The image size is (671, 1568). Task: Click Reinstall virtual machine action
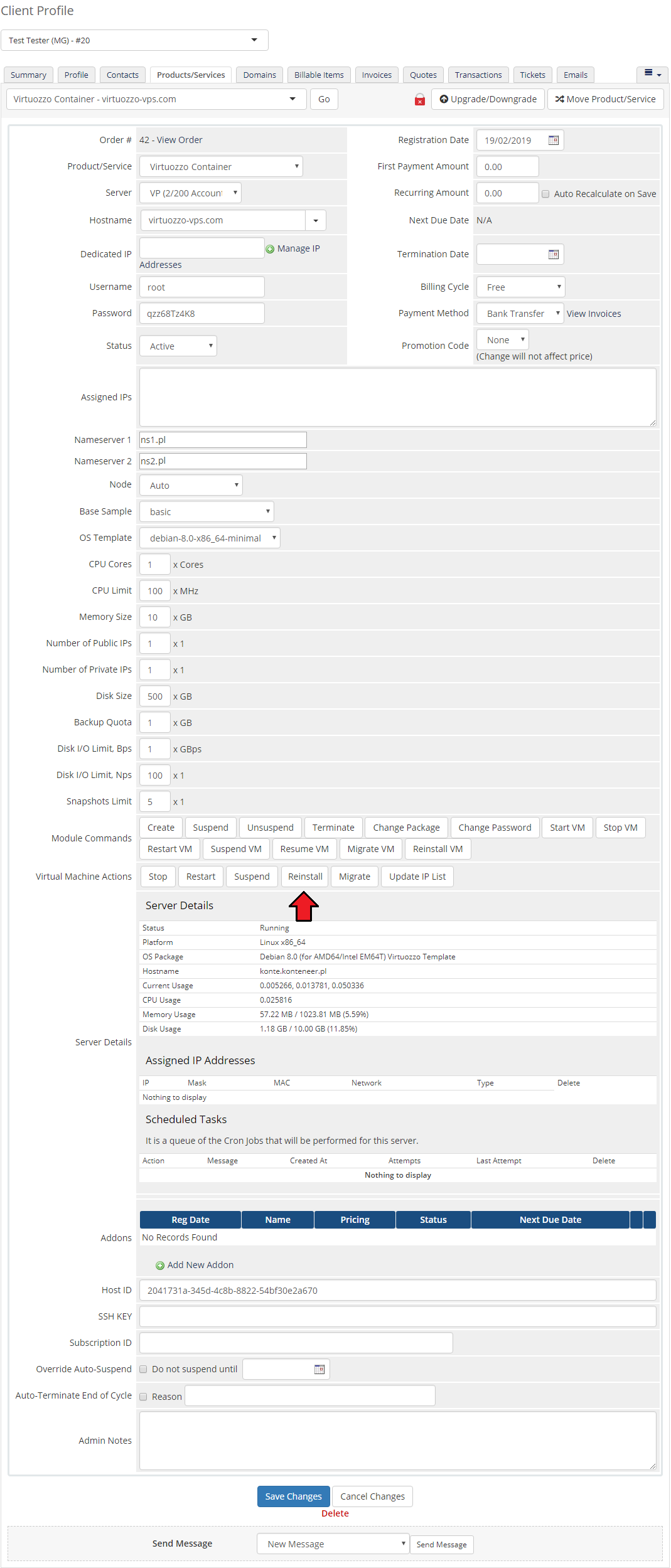point(305,877)
